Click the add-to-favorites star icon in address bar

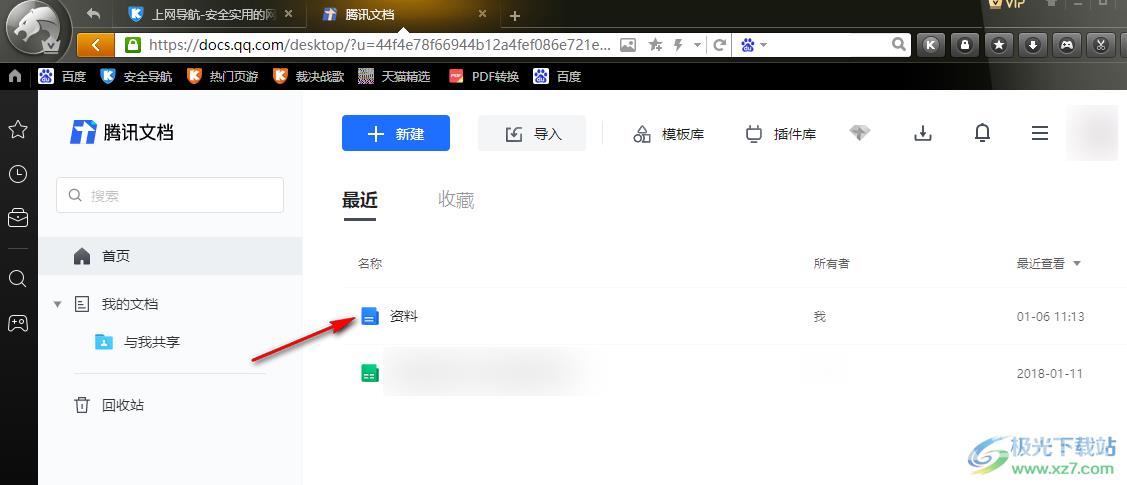pyautogui.click(x=655, y=45)
